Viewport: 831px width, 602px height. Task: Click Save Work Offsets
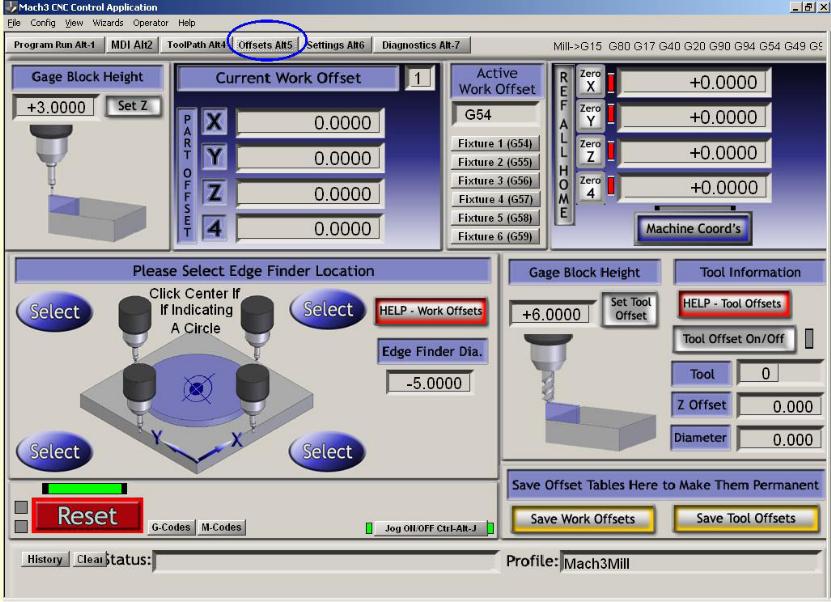[582, 518]
